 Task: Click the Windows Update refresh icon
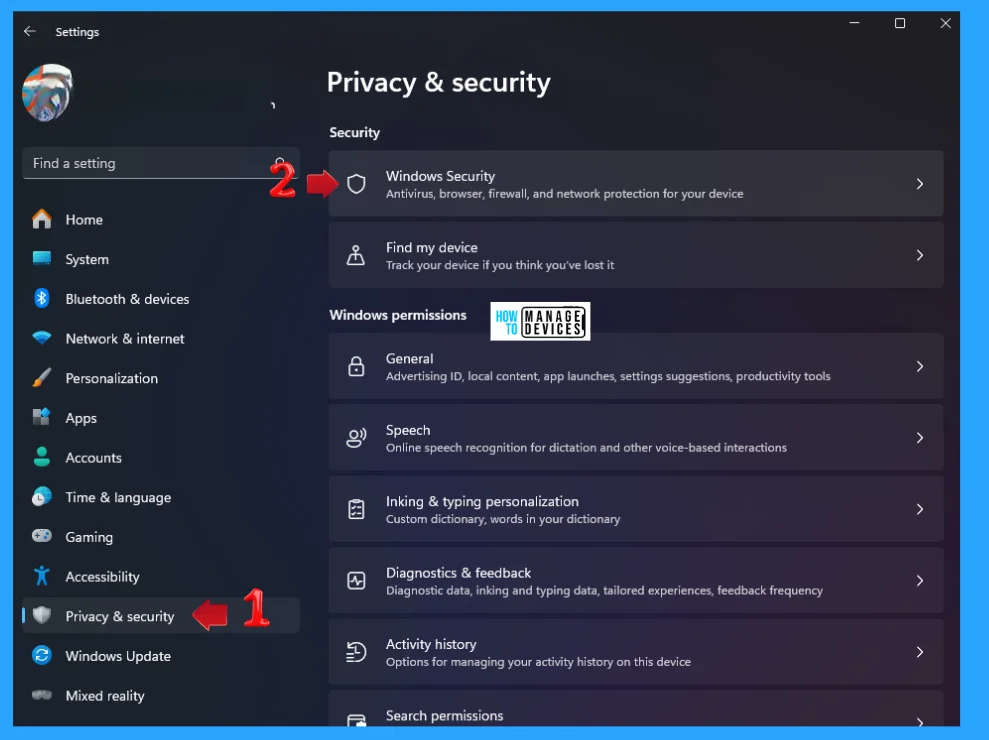coord(42,655)
